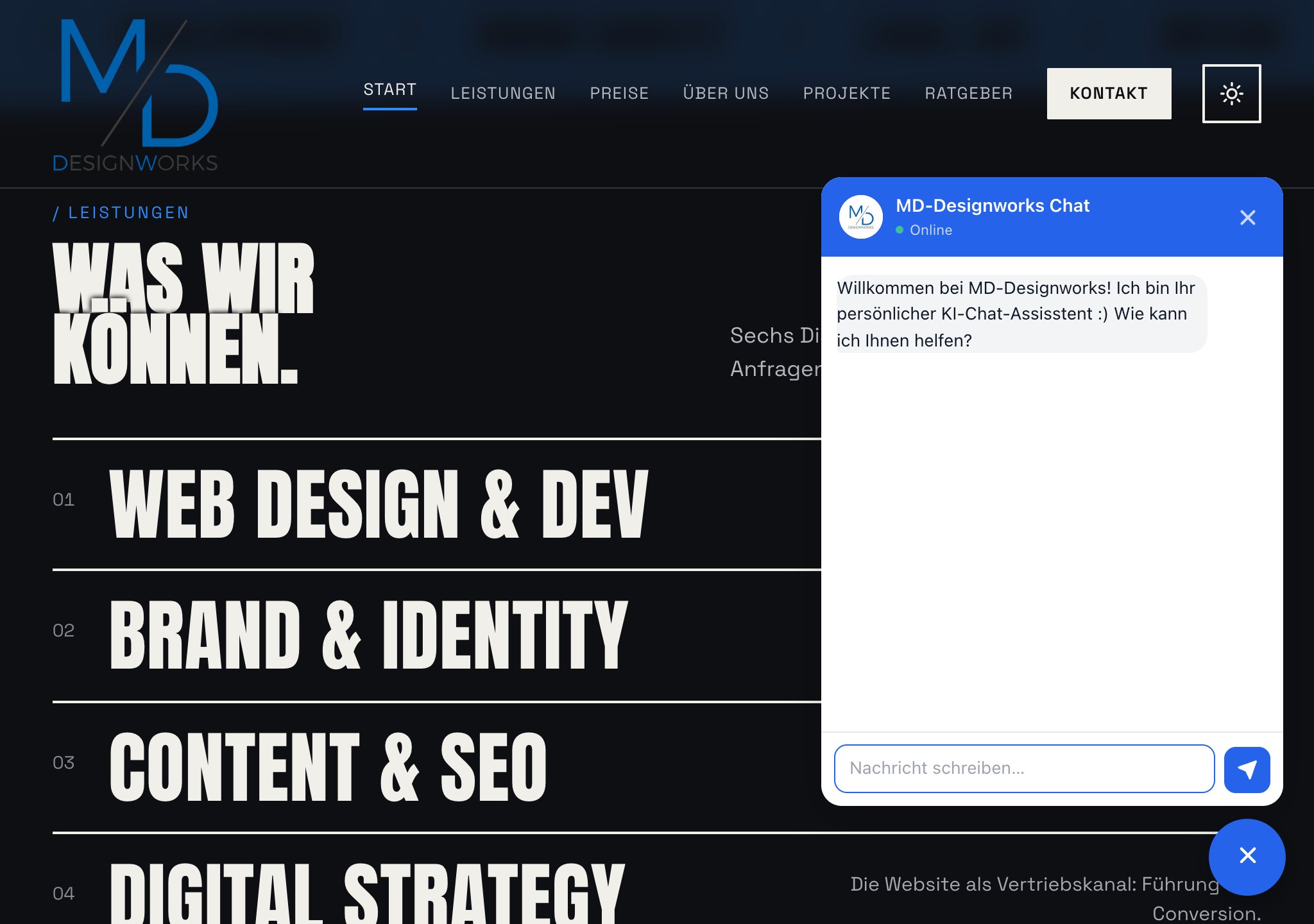Click the / LEISTUNGEN section label
The height and width of the screenshot is (924, 1314).
pos(121,212)
